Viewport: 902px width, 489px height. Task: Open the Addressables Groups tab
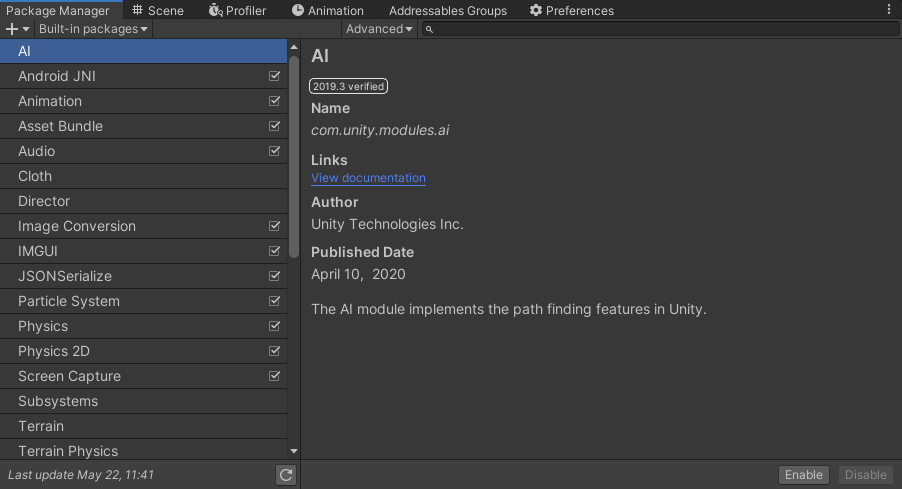[x=448, y=10]
